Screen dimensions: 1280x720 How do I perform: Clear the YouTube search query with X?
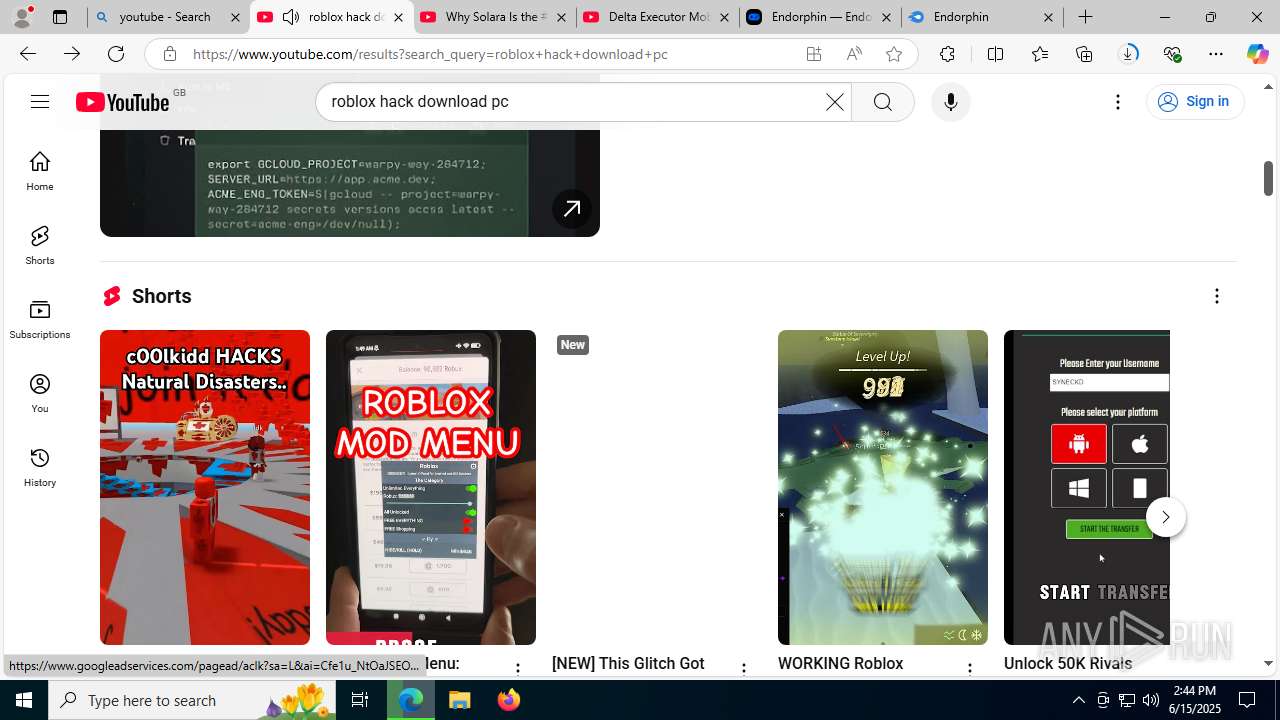[x=834, y=102]
